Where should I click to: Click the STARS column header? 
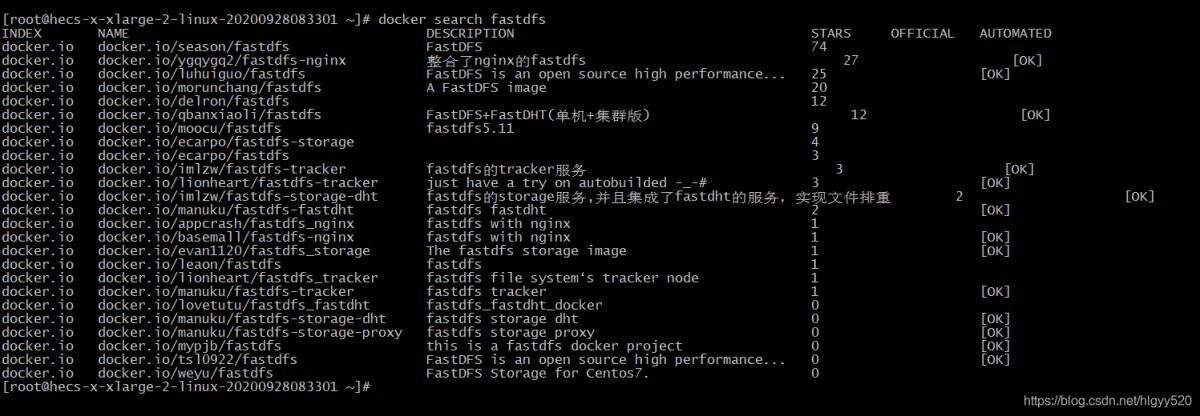[831, 33]
